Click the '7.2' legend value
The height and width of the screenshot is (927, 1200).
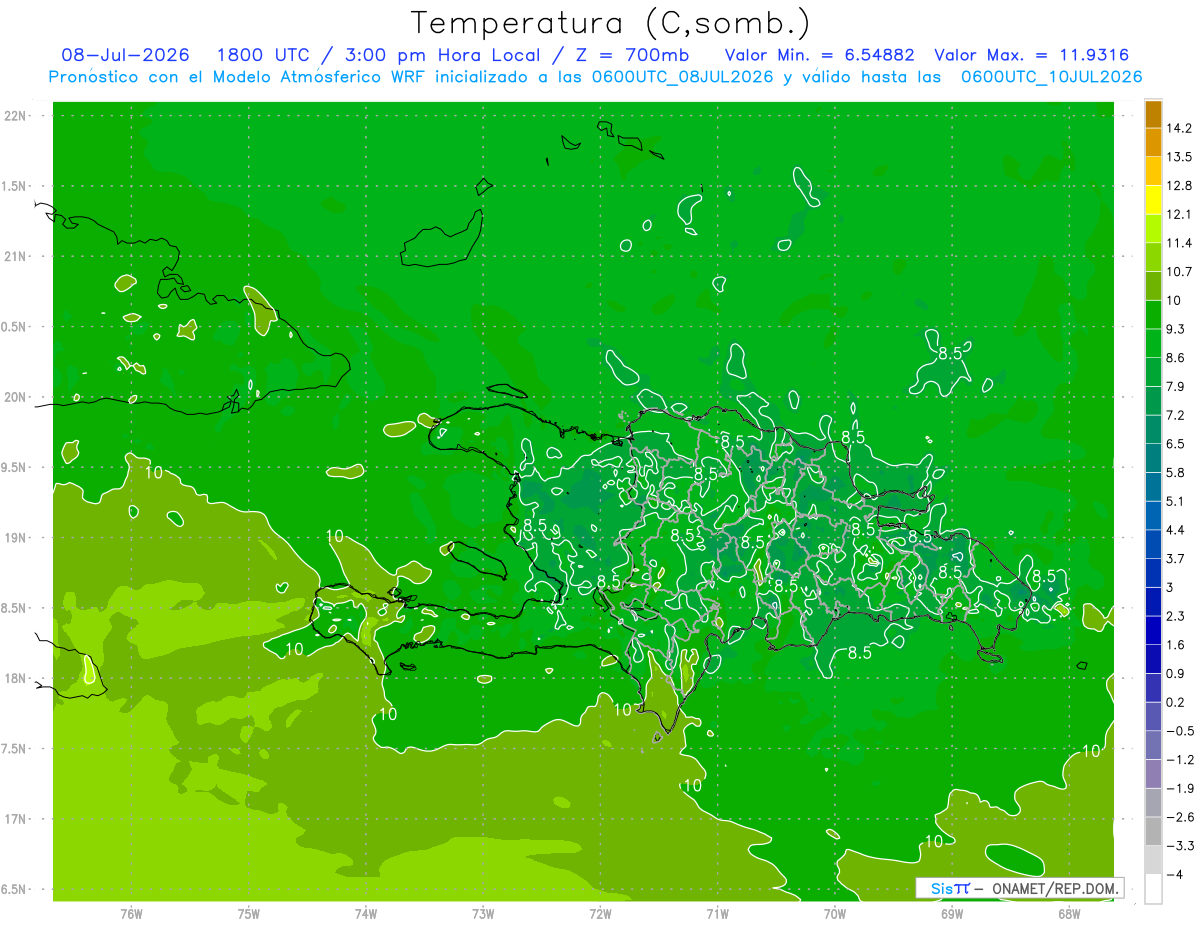(x=1177, y=415)
